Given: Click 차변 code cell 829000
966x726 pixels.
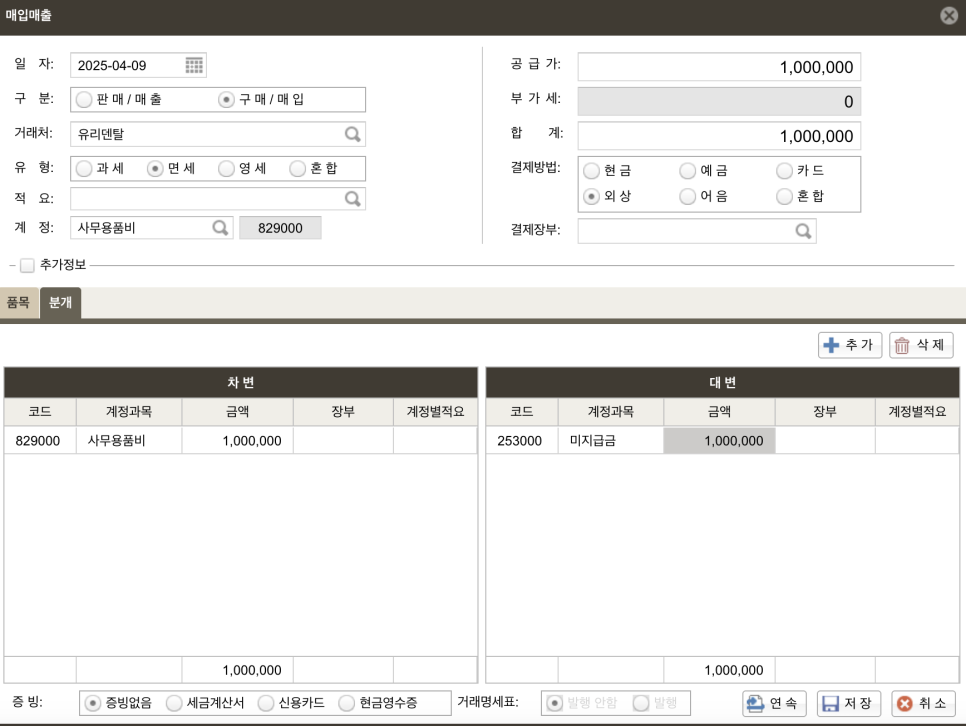Looking at the screenshot, I should [40, 441].
